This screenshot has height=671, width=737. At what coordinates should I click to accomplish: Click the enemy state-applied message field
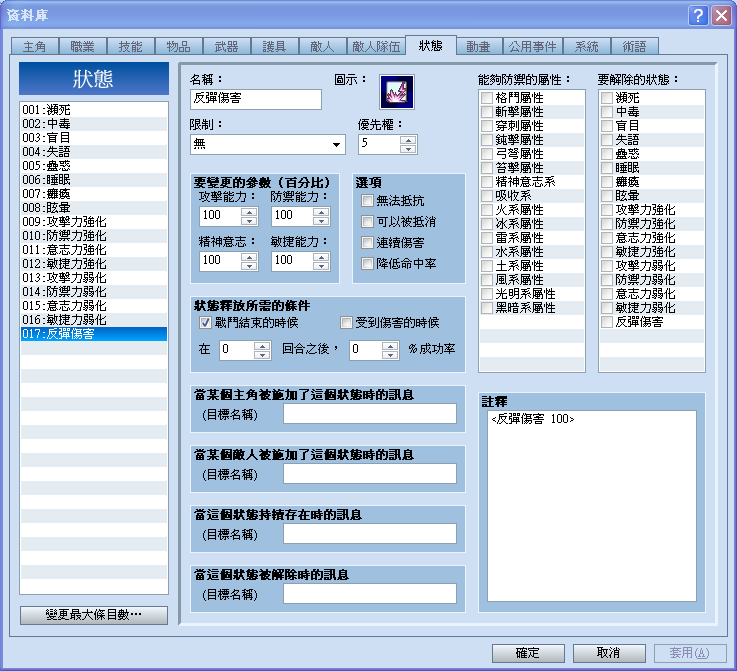[x=370, y=474]
